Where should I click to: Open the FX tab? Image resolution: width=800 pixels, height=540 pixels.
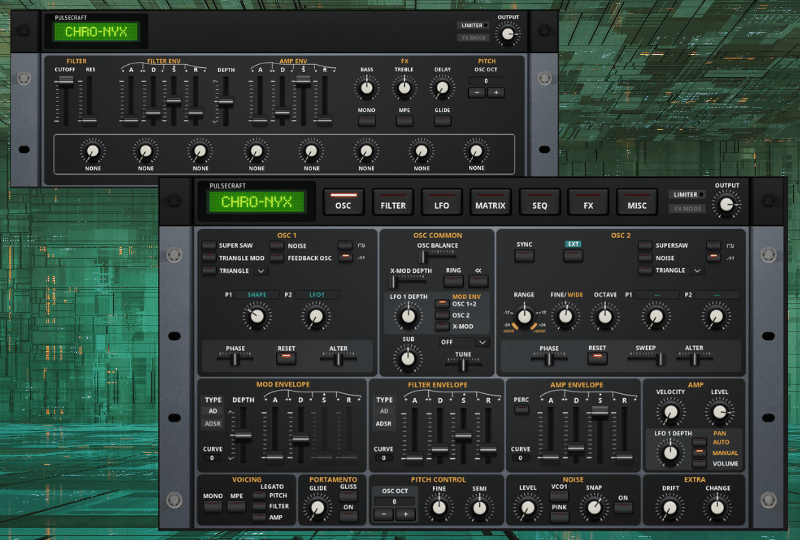(588, 202)
